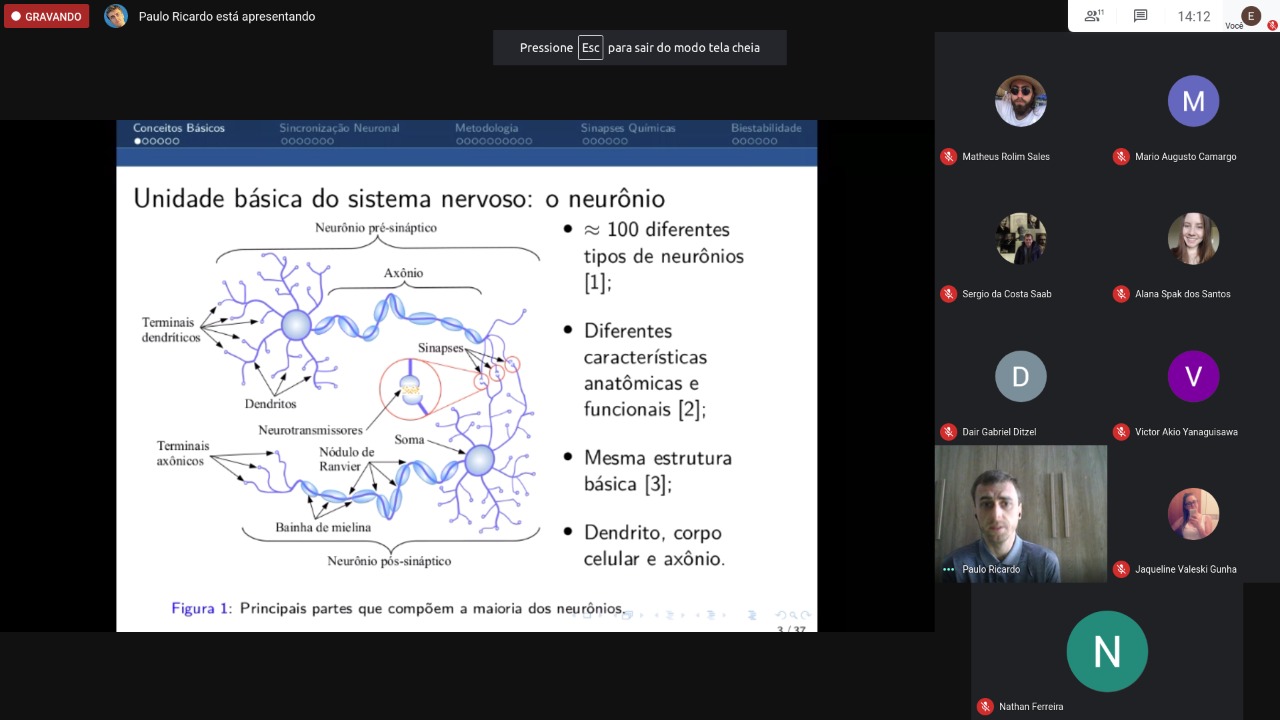This screenshot has height=720, width=1280.
Task: Click the Soma label in the diagram
Action: [409, 439]
